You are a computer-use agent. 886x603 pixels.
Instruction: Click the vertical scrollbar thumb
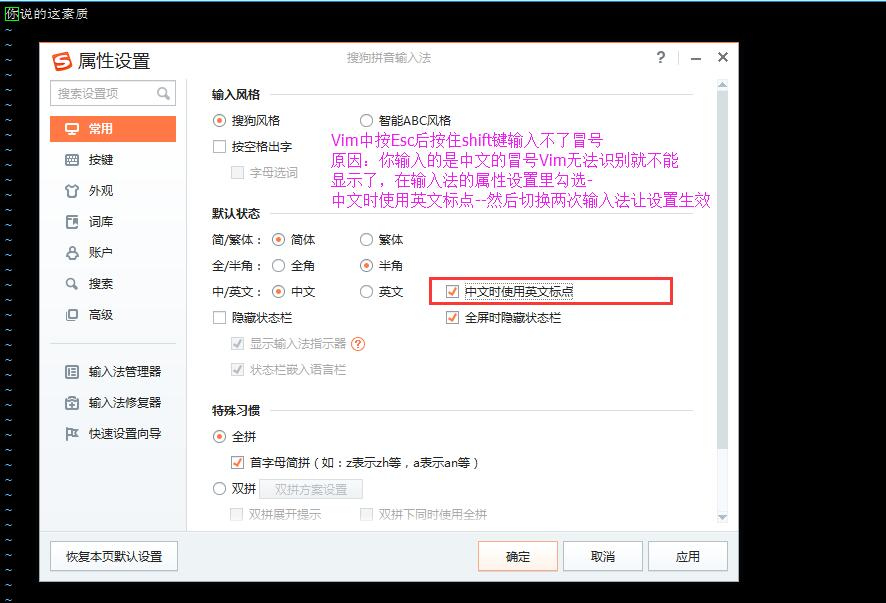(722, 270)
